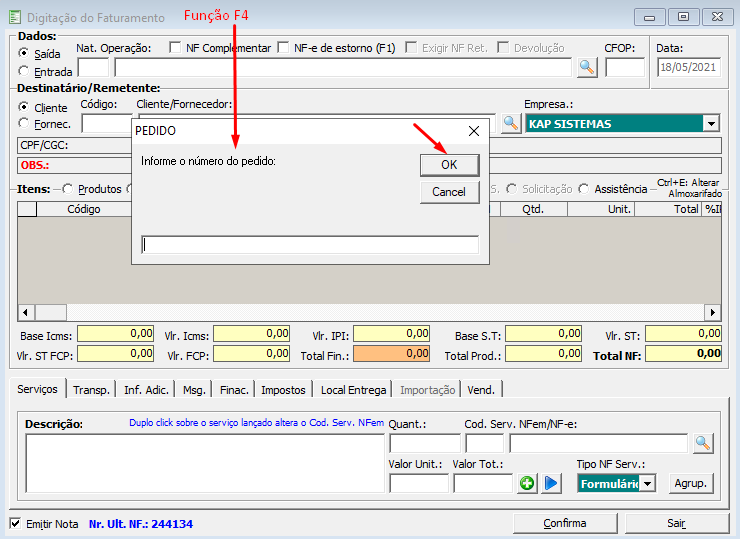Image resolution: width=740 pixels, height=539 pixels.
Task: Click the Agrup. button
Action: tap(690, 484)
